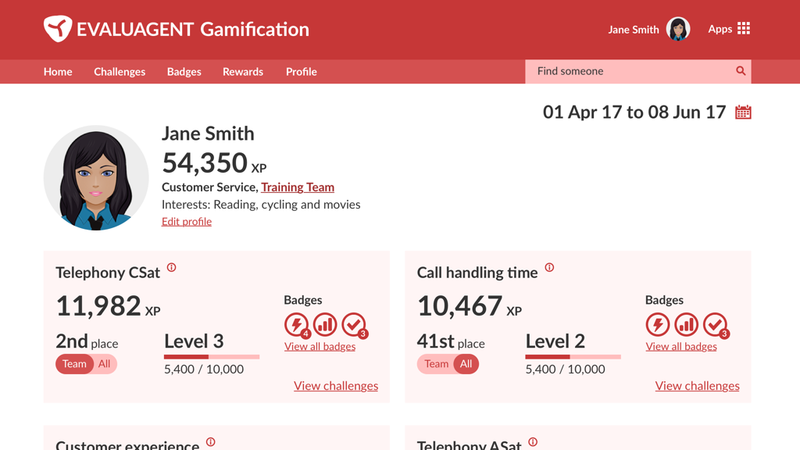Open the Challenges tab
This screenshot has height=450, width=800.
(119, 71)
